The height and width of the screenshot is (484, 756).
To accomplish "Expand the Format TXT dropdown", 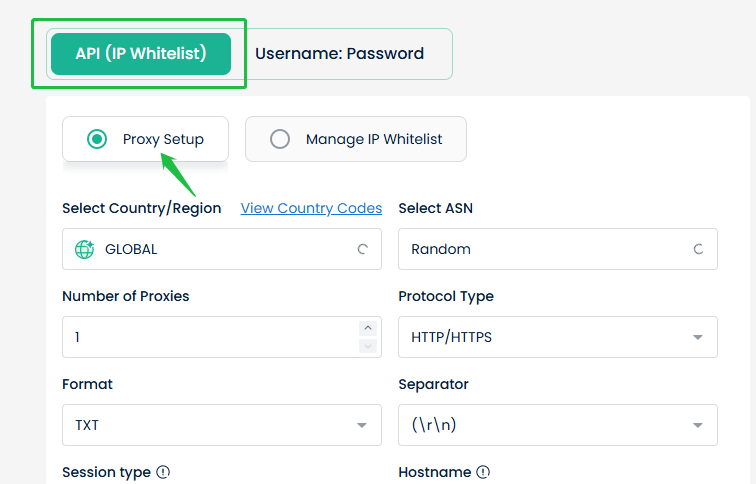I will (x=222, y=425).
